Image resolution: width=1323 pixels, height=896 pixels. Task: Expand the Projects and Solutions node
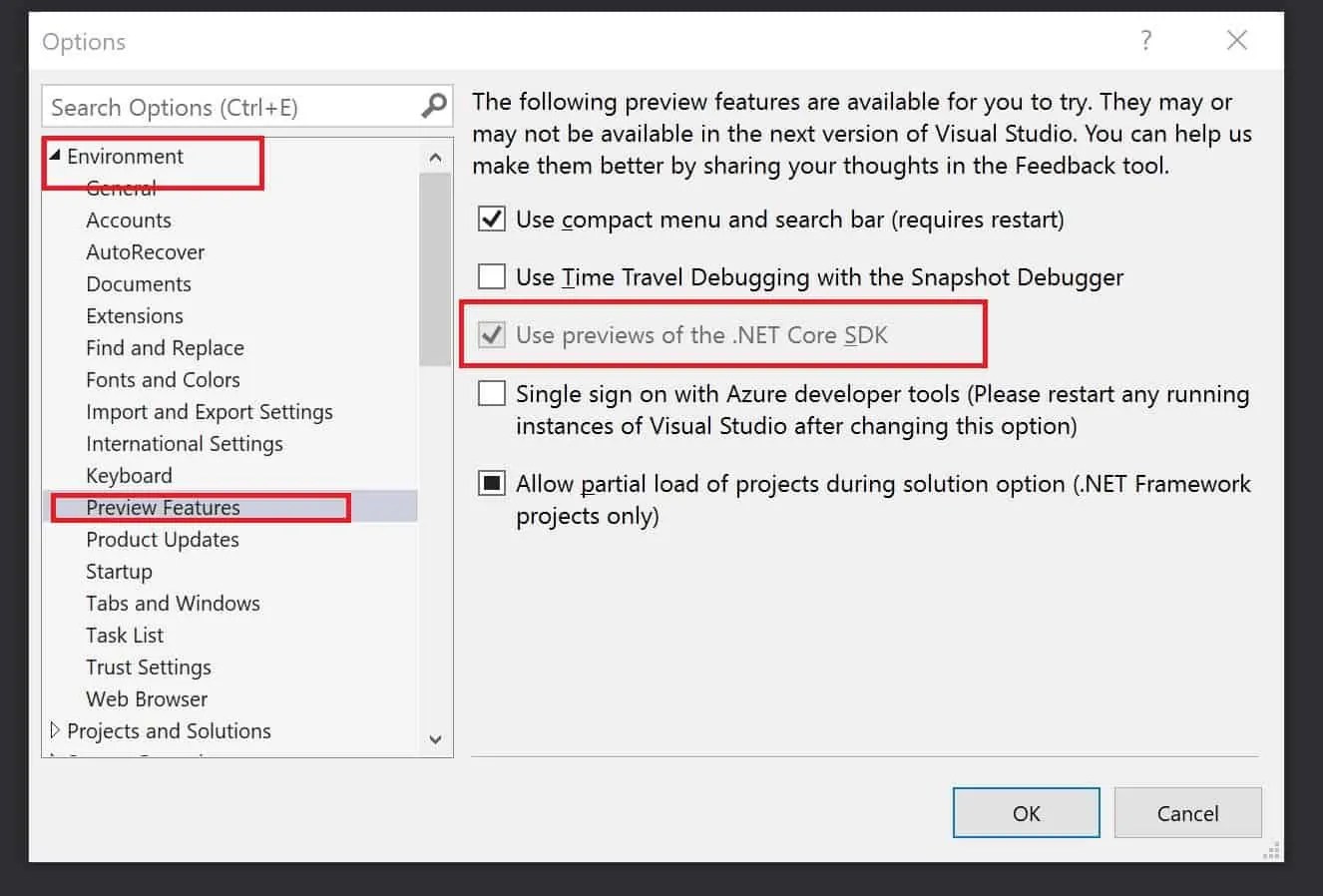tap(55, 730)
